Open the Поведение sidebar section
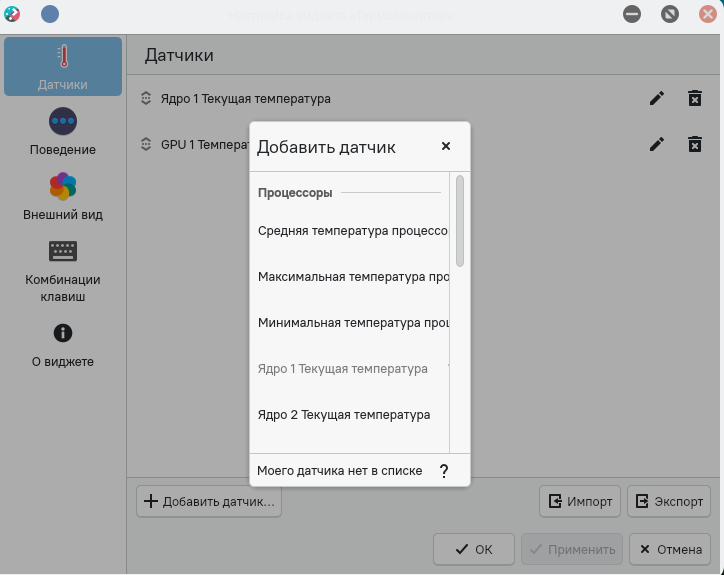 (63, 132)
